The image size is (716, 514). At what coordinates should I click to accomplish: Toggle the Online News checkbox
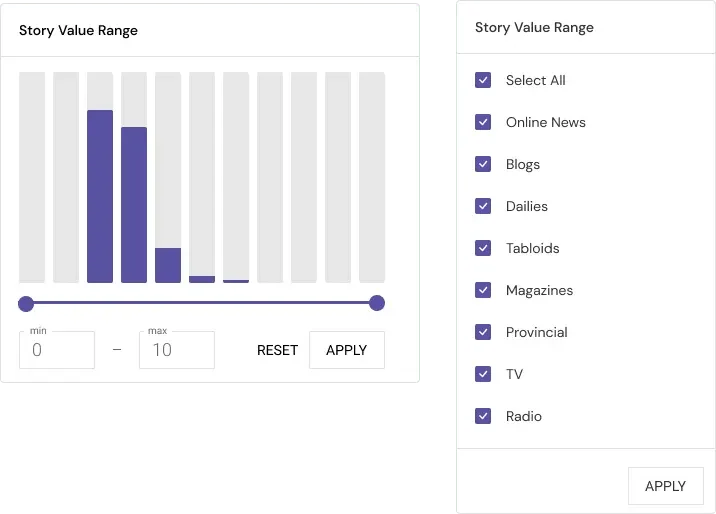483,122
